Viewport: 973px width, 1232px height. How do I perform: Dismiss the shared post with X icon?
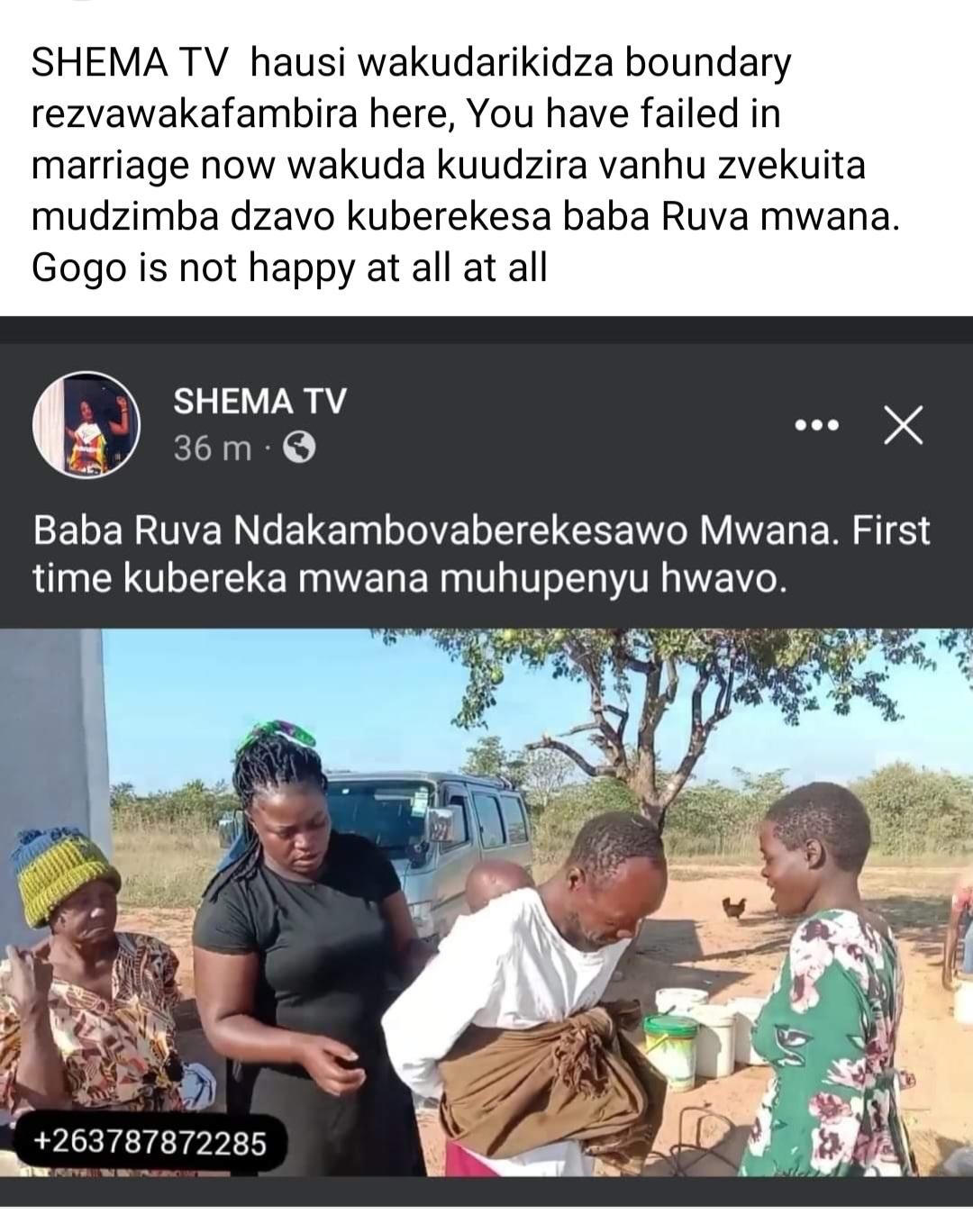coord(903,425)
